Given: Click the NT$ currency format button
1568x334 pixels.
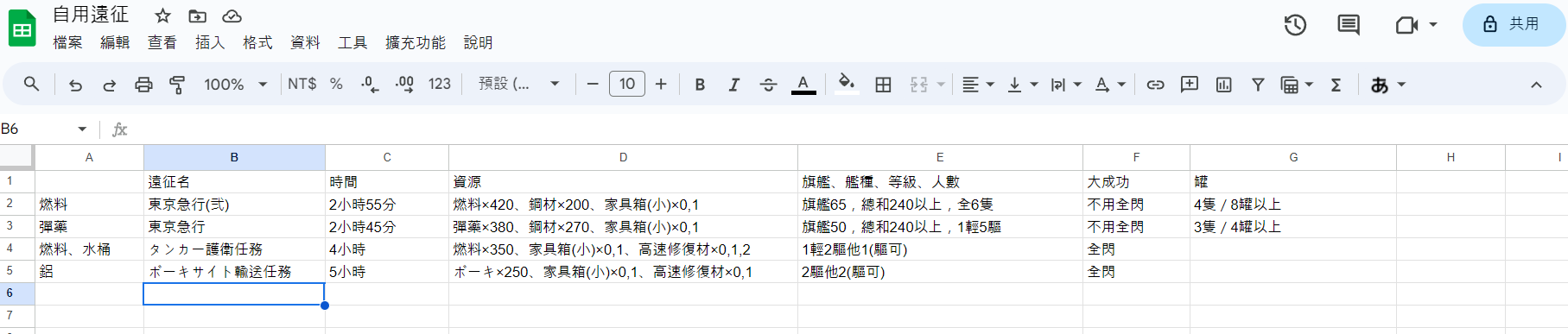Looking at the screenshot, I should (302, 85).
